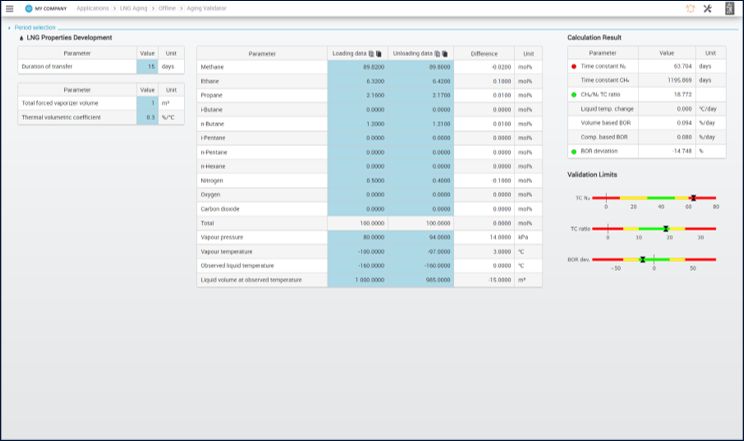Open the hamburger main menu

click(x=9, y=9)
